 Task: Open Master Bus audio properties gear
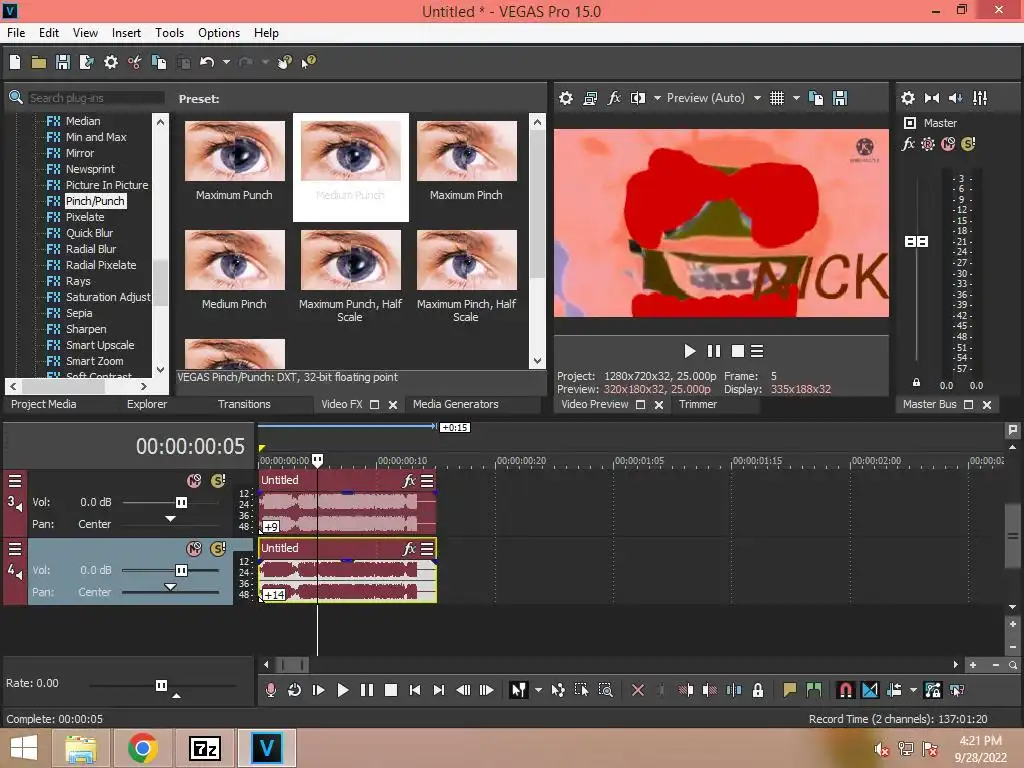908,98
